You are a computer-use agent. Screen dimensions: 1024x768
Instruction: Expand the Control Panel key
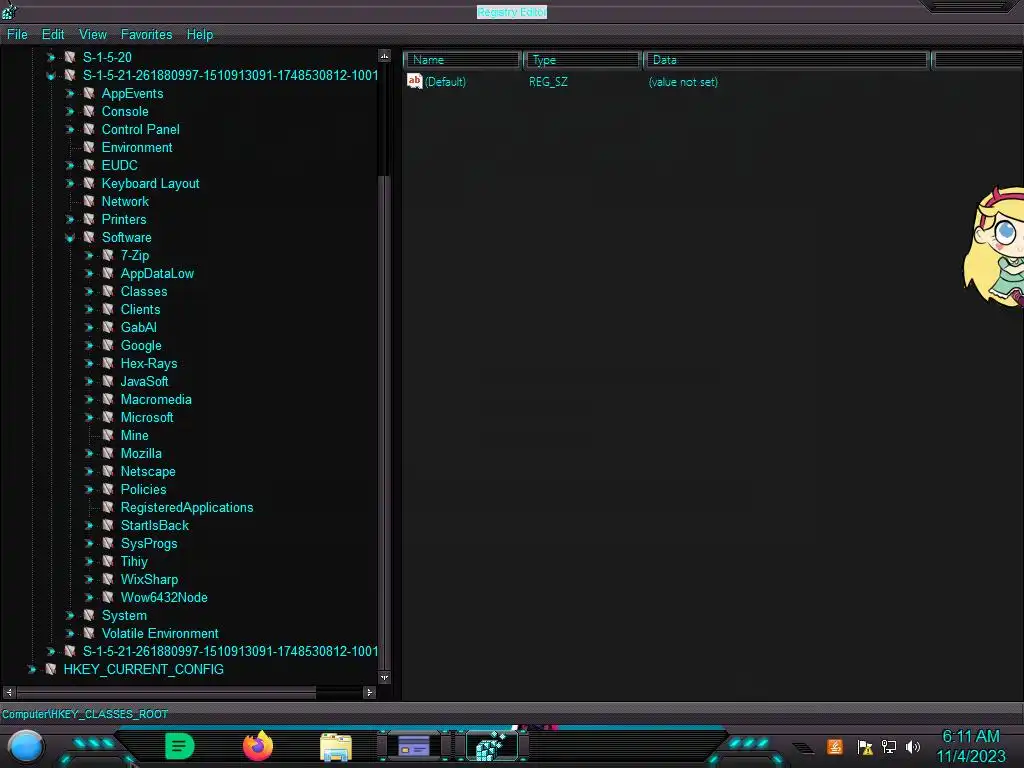(70, 129)
